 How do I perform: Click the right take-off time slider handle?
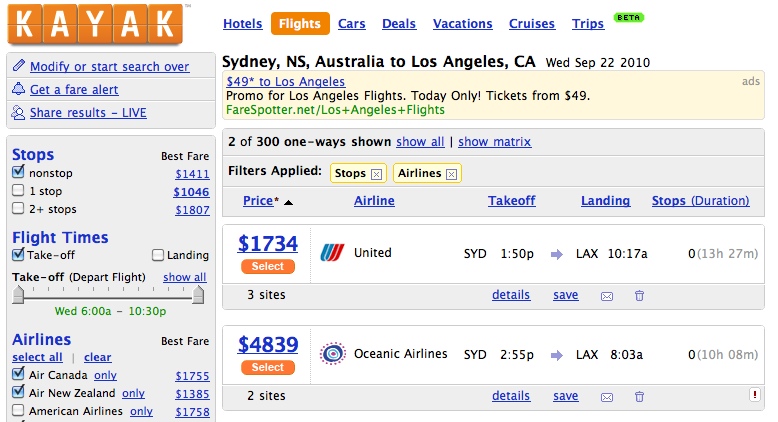pos(199,294)
